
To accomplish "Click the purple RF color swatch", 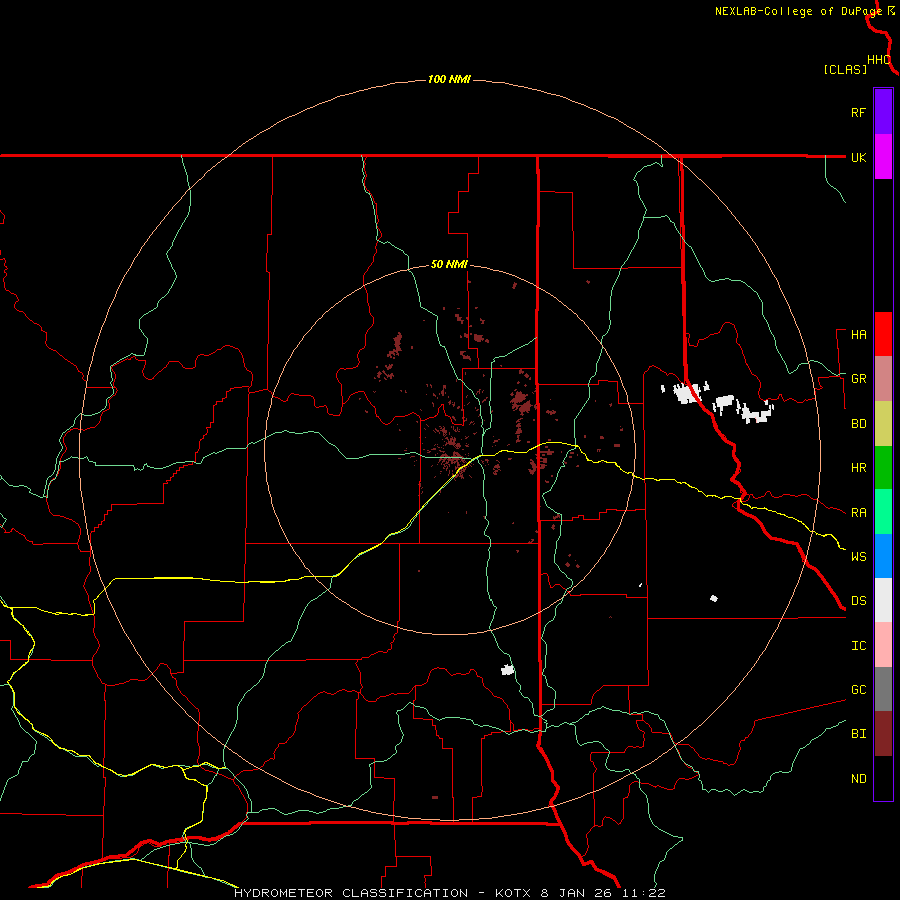I will click(x=883, y=112).
